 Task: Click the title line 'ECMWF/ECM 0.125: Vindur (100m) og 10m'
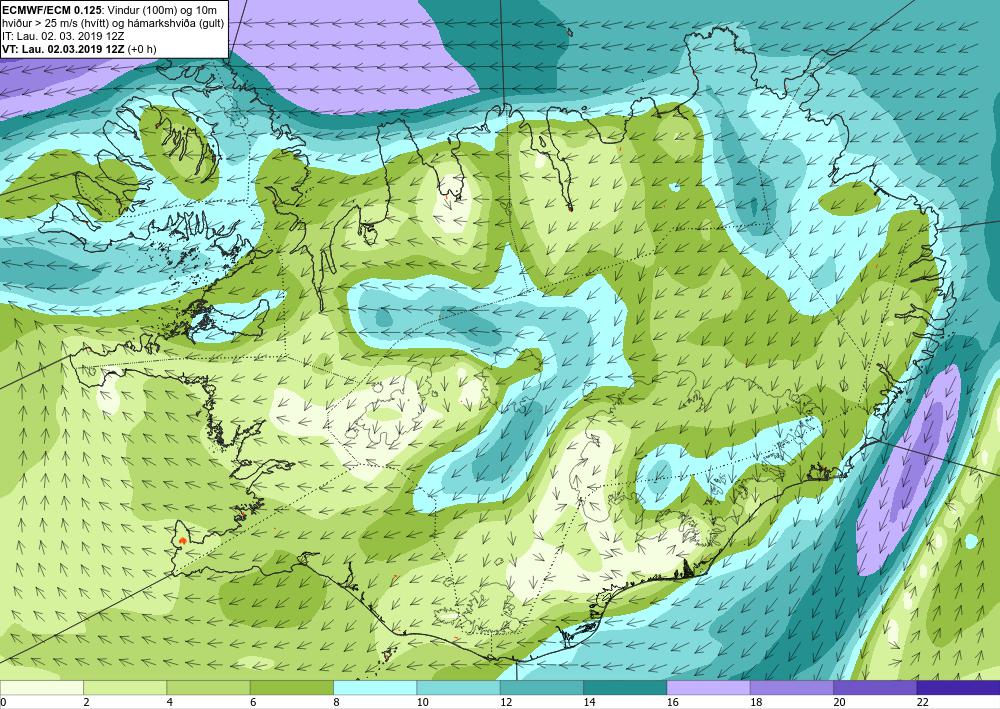tap(109, 9)
